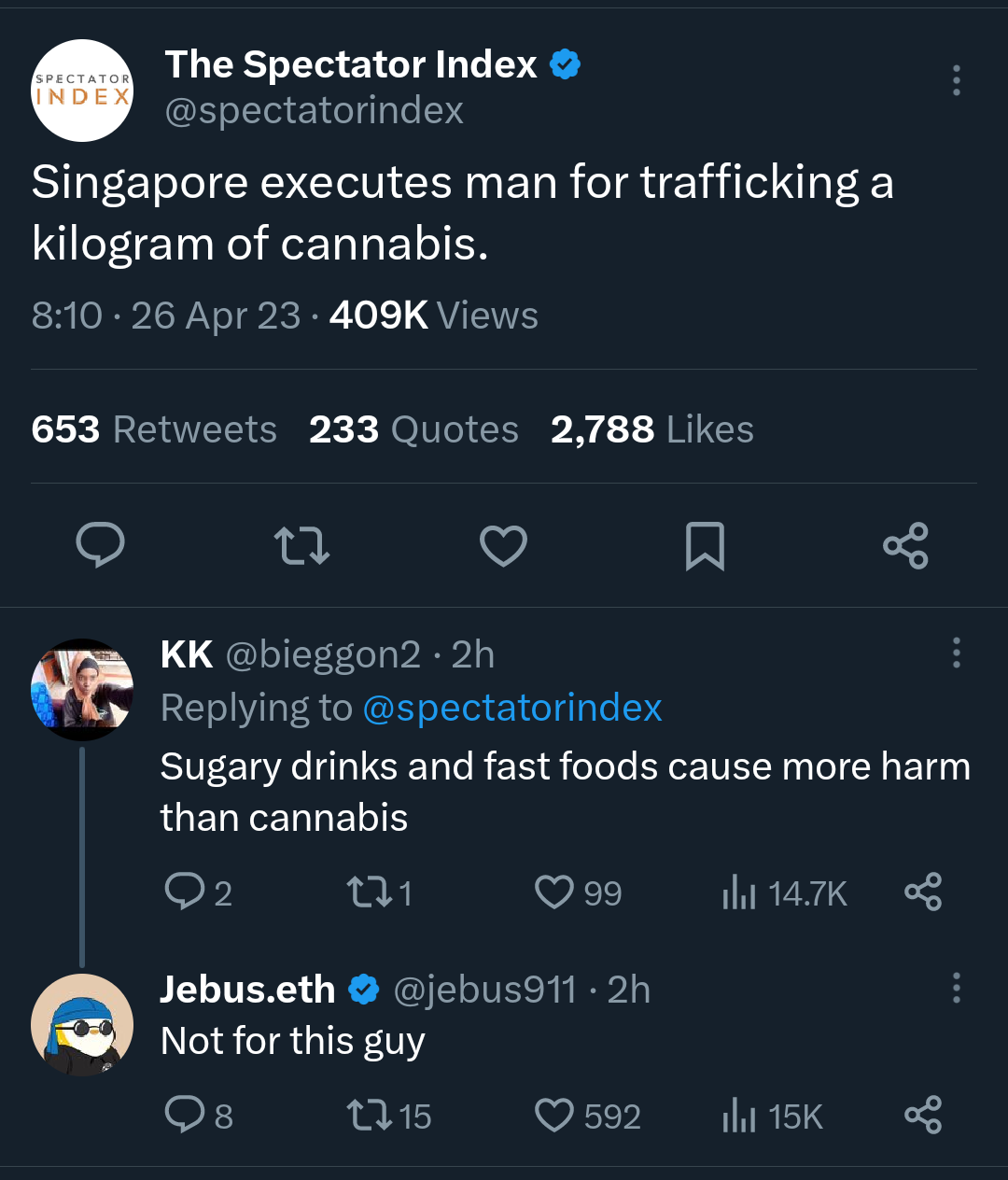Bookmark the main tweet
1008x1180 pixels.
tap(705, 545)
